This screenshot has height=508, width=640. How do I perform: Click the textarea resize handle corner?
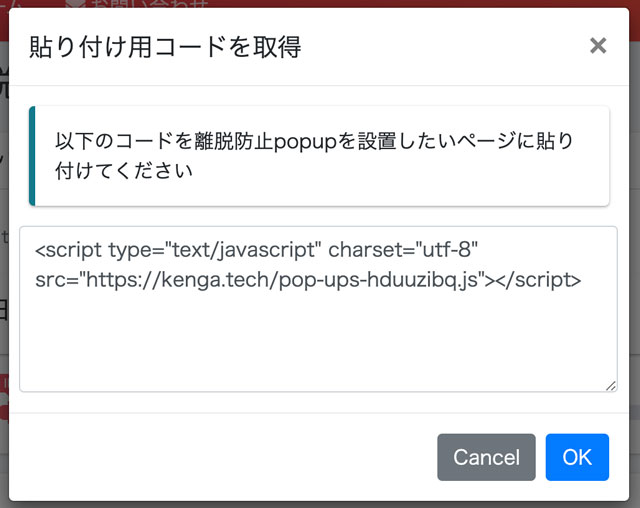click(x=611, y=386)
